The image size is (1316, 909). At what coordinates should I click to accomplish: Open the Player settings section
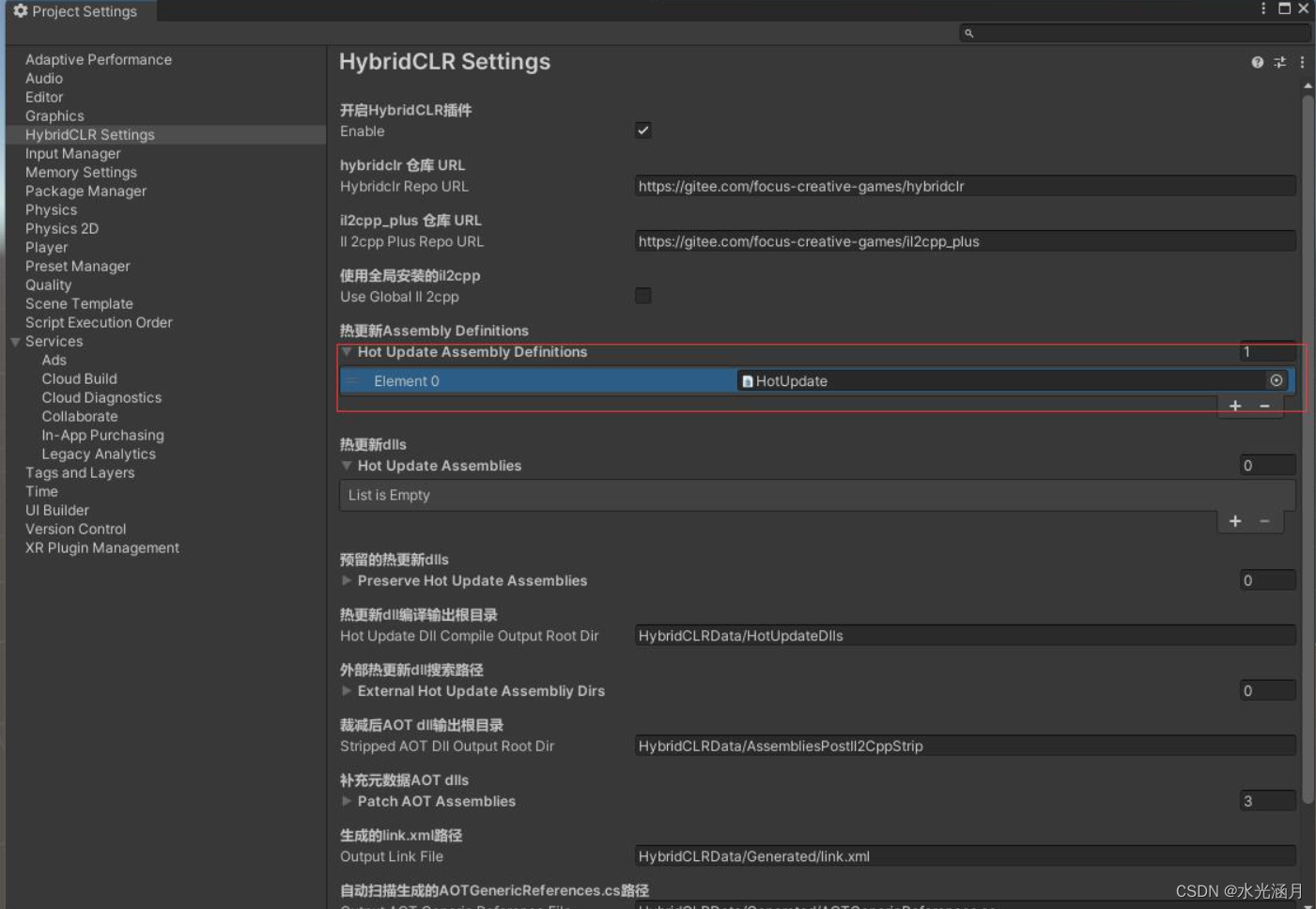46,247
